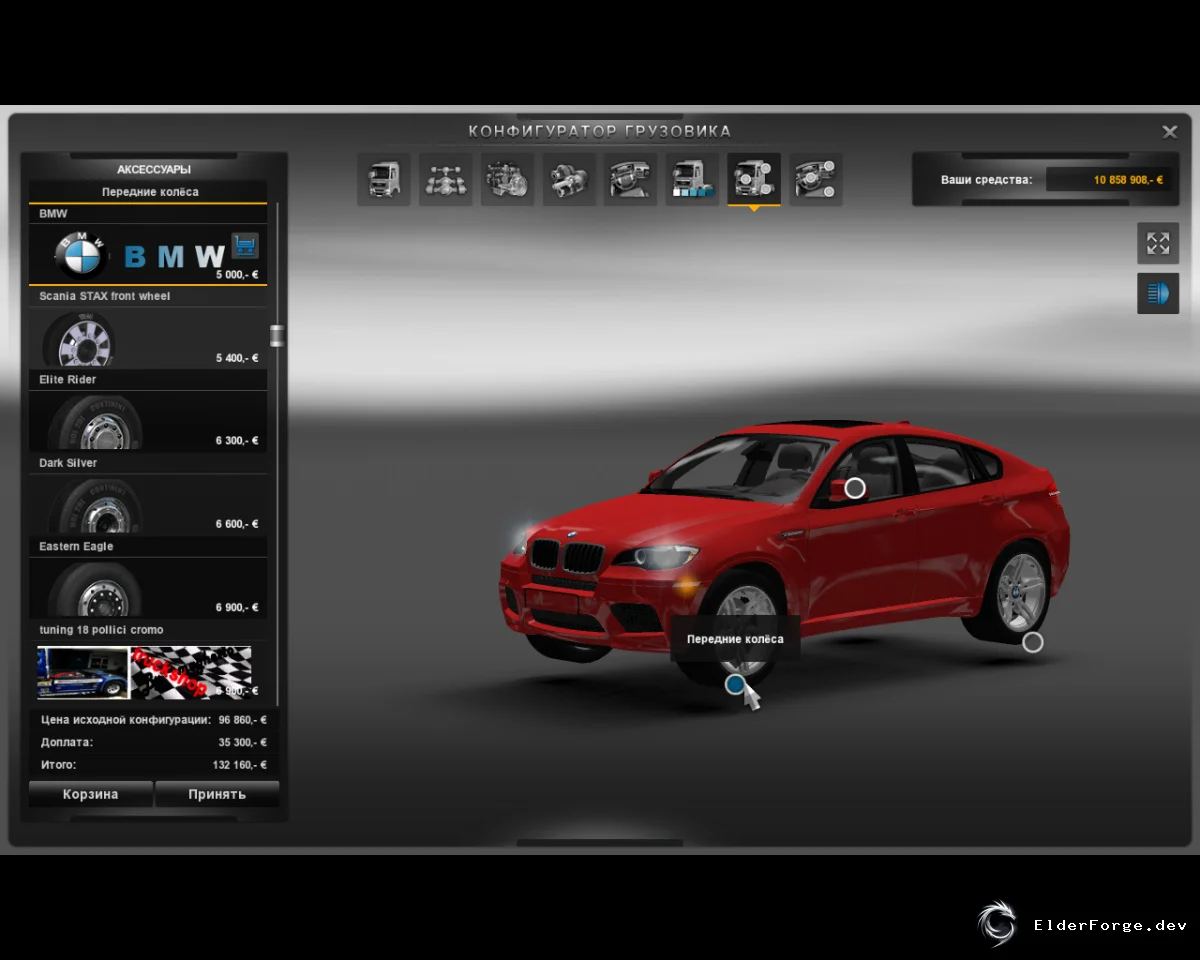
Task: Add BMW wheels to the cart
Action: click(244, 245)
